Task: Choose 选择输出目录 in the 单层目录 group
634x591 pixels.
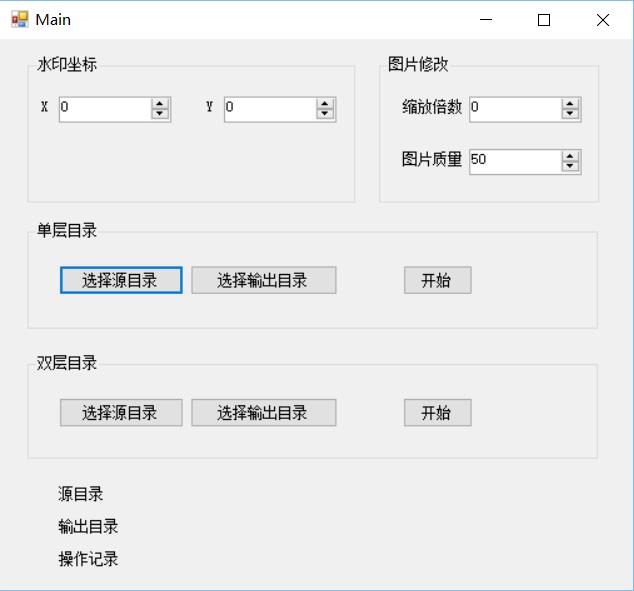Action: 264,280
